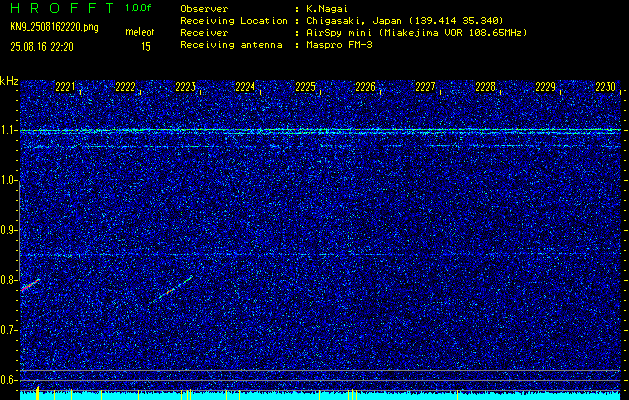Select the timestamp 25.08.16 22:20
This screenshot has height=400, width=629.
42,47
